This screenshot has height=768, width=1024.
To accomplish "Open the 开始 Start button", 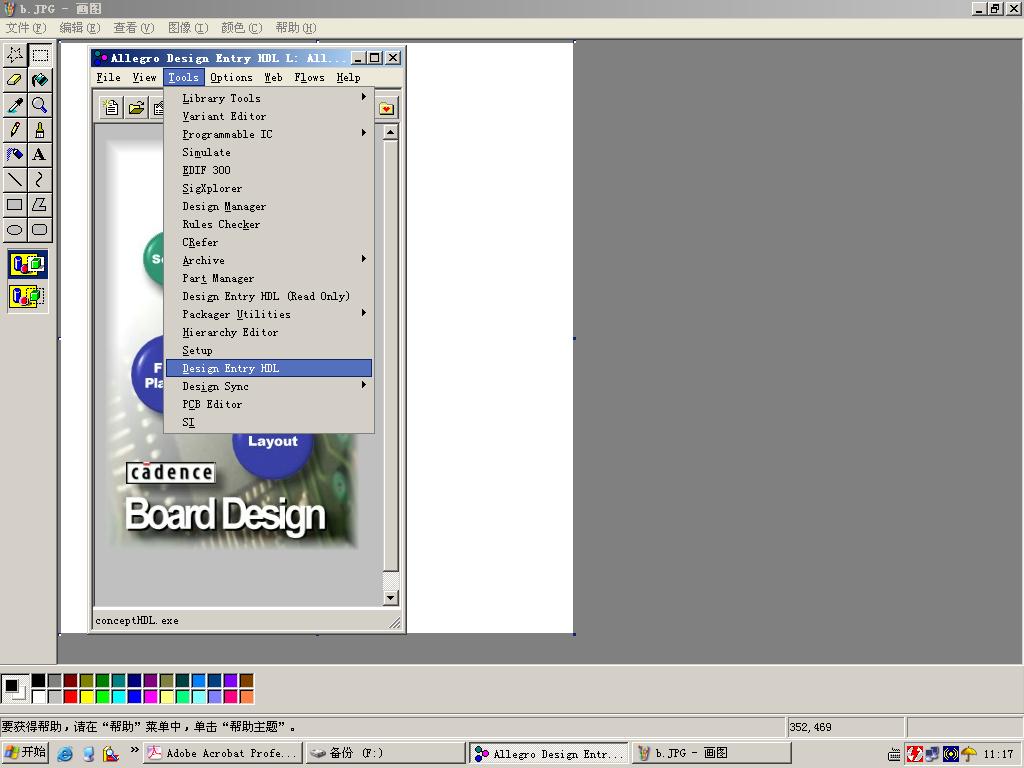I will tap(25, 752).
